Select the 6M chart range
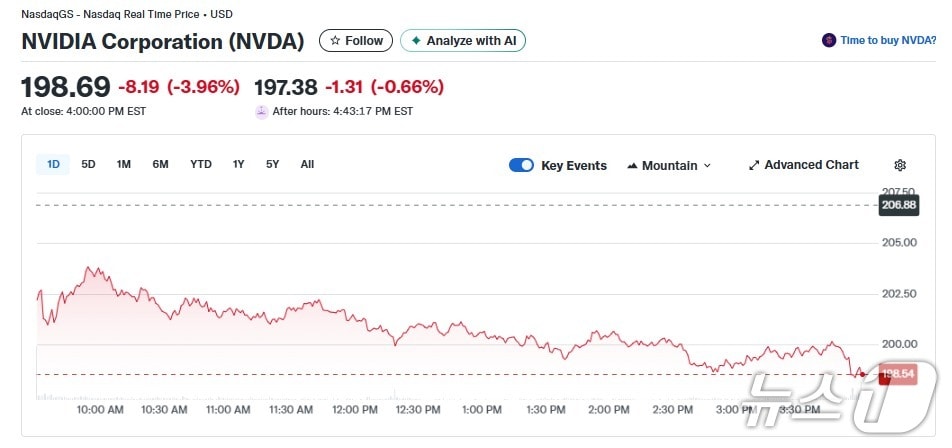Image resolution: width=952 pixels, height=448 pixels. [x=160, y=164]
